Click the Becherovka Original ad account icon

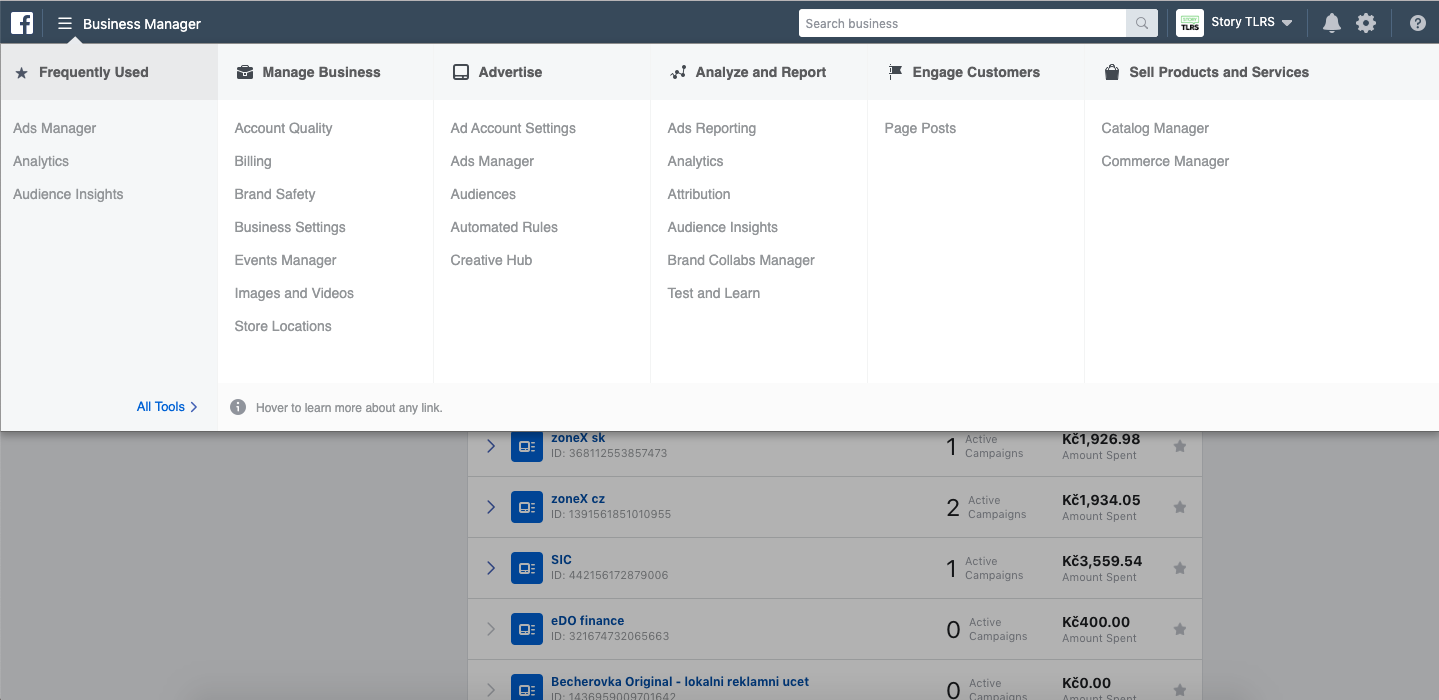527,688
